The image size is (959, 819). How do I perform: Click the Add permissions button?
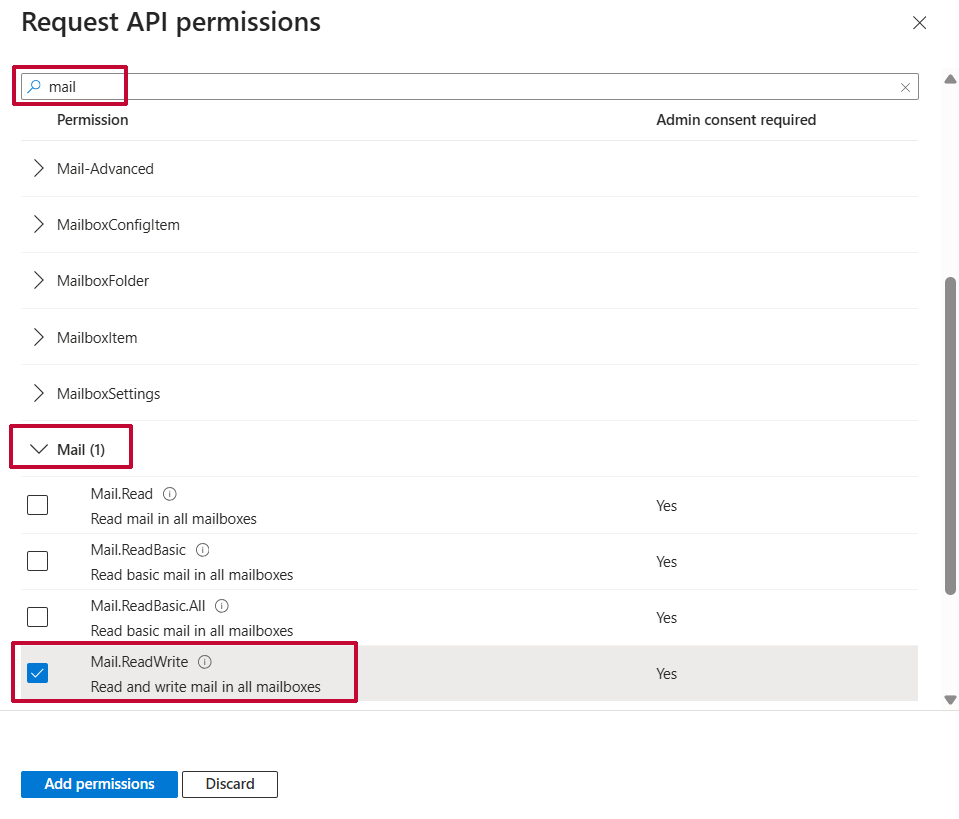[99, 784]
